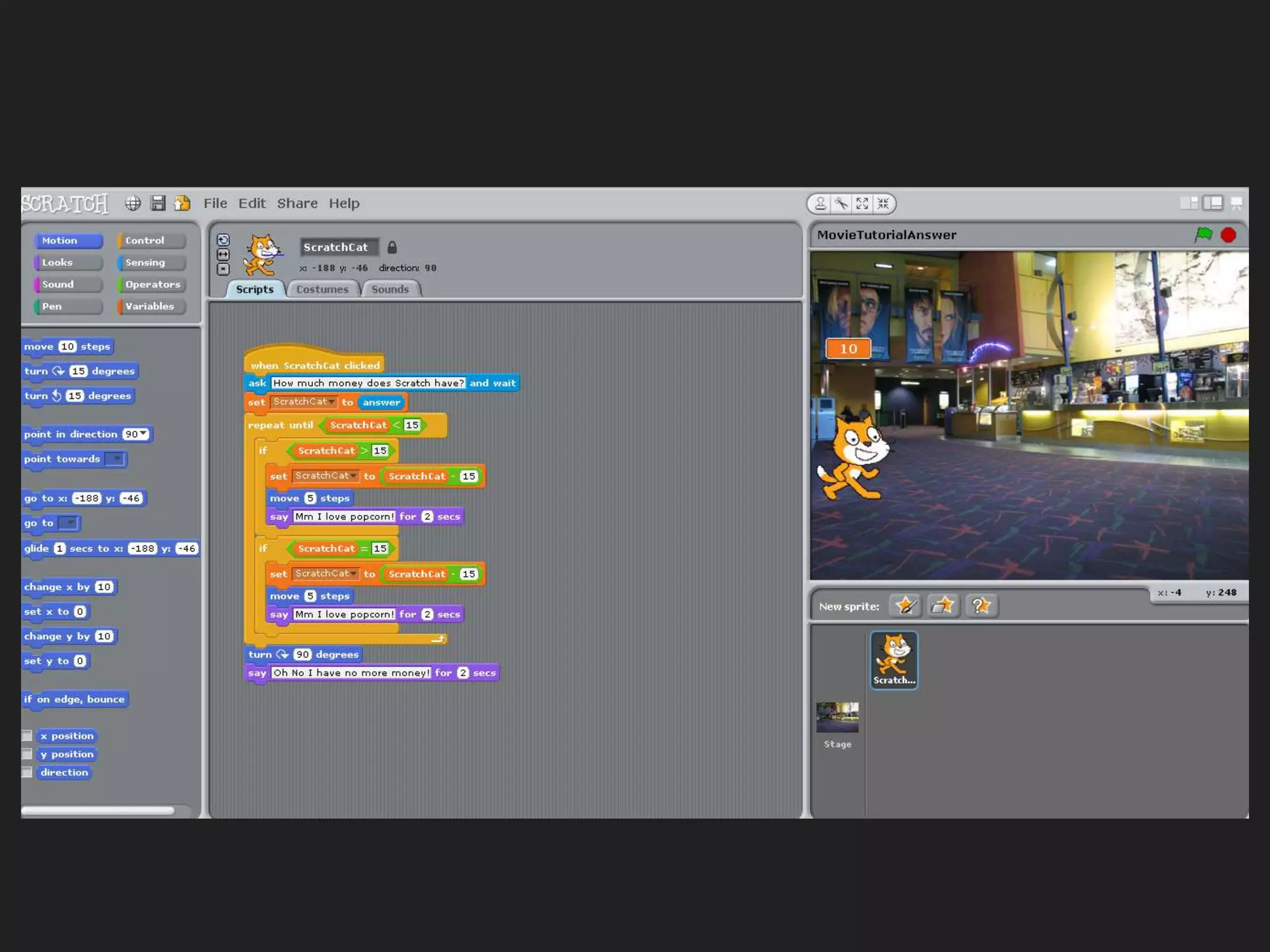
Task: Set rotation style to can rotate
Action: (x=223, y=240)
